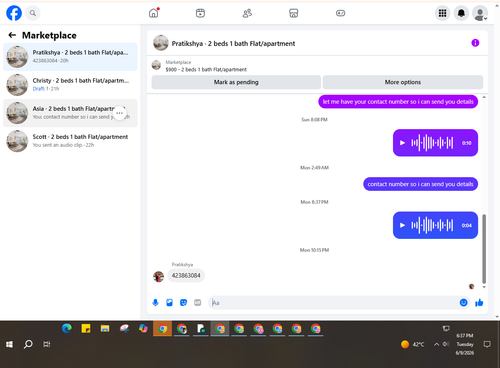Choose a GIF icon
This screenshot has height=368, width=500.
pyautogui.click(x=198, y=303)
